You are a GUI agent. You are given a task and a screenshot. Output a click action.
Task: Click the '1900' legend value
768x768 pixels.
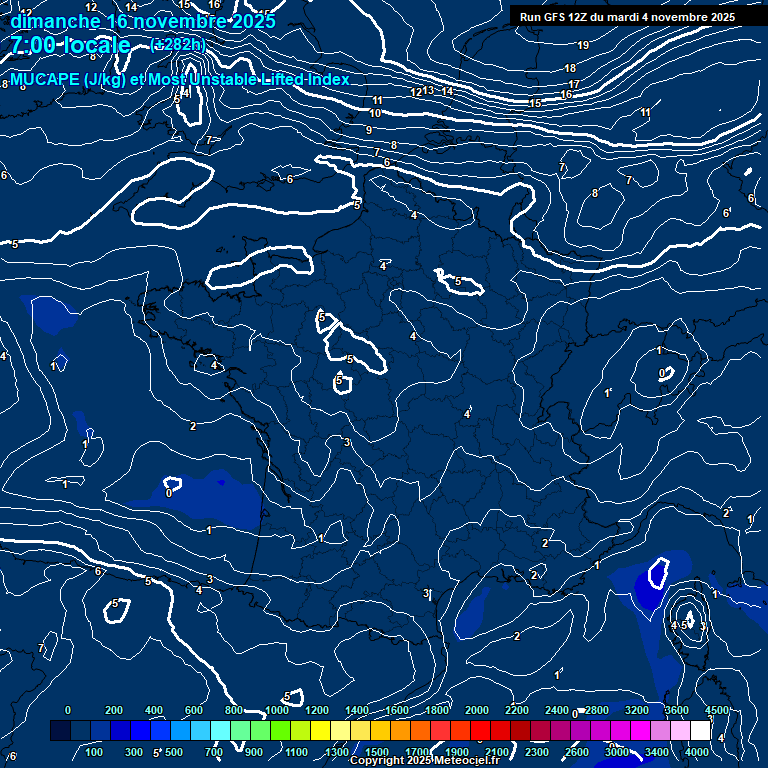[456, 752]
